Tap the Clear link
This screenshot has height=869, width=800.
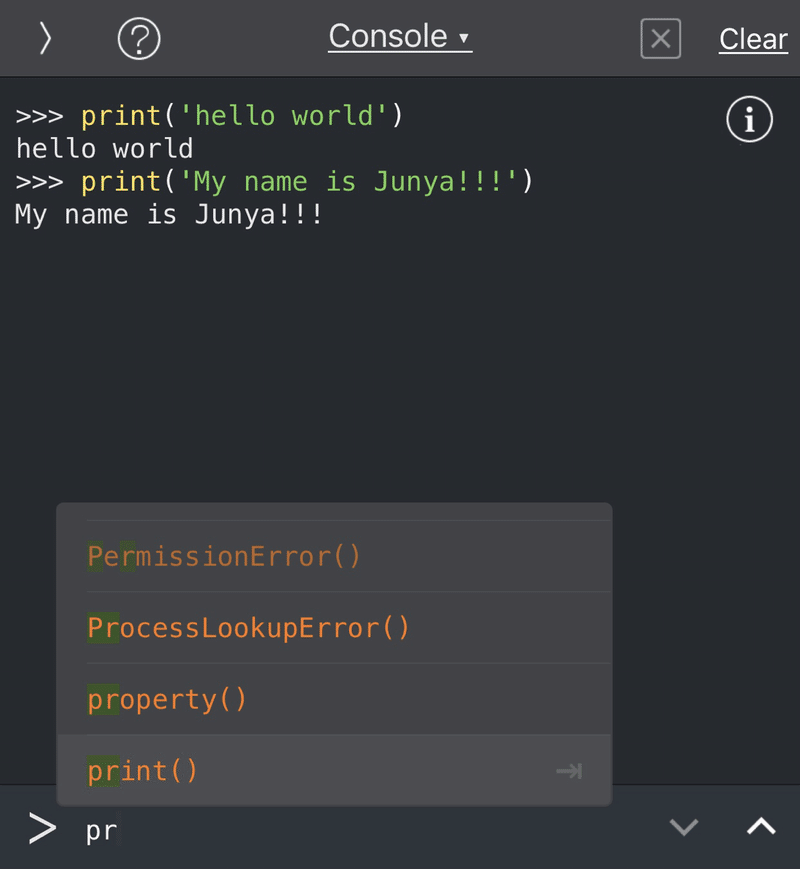click(753, 39)
